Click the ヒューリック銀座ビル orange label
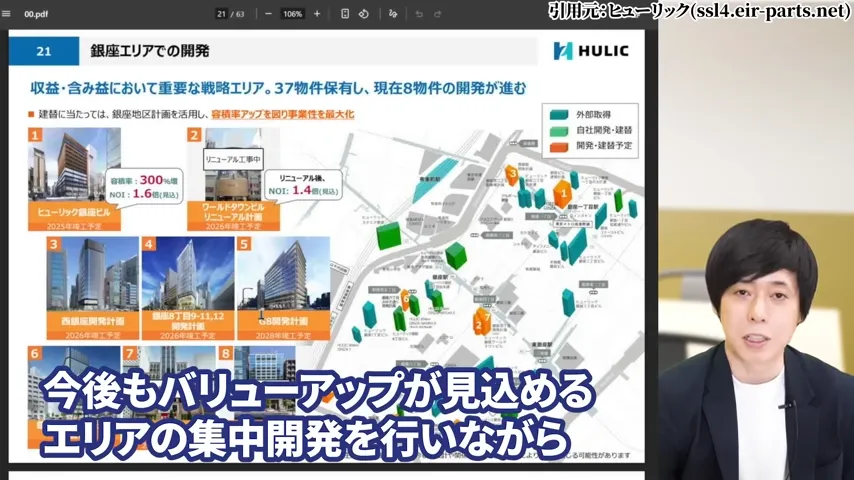 pyautogui.click(x=74, y=216)
